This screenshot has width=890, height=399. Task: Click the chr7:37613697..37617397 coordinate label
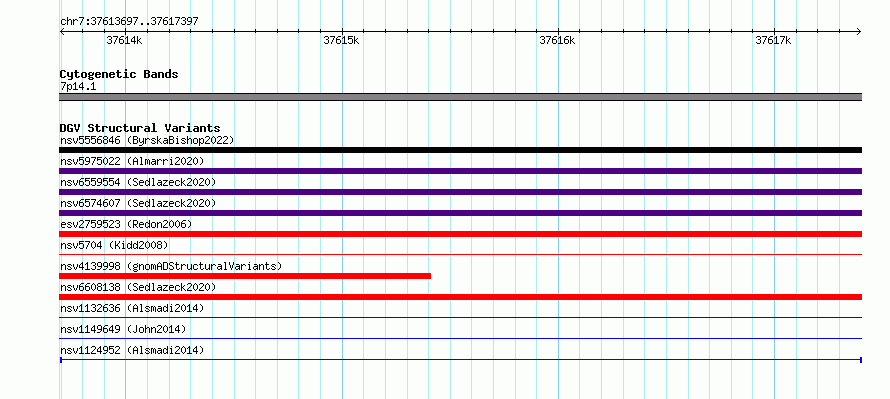point(129,22)
